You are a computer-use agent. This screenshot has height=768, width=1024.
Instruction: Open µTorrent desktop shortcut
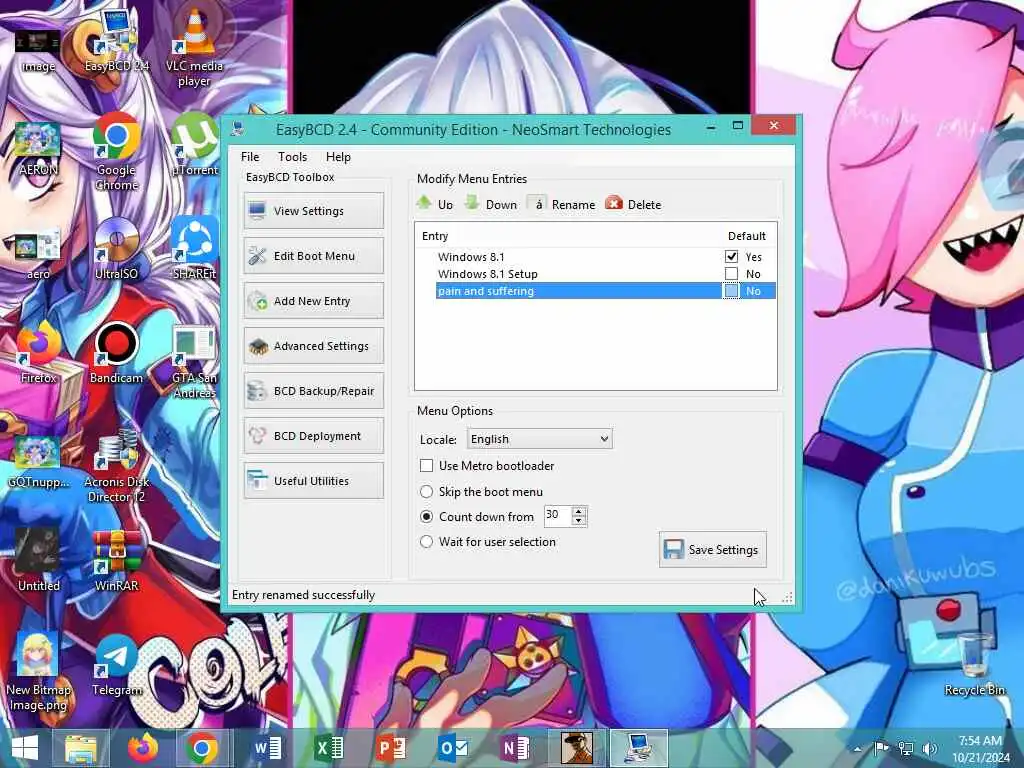(x=194, y=145)
